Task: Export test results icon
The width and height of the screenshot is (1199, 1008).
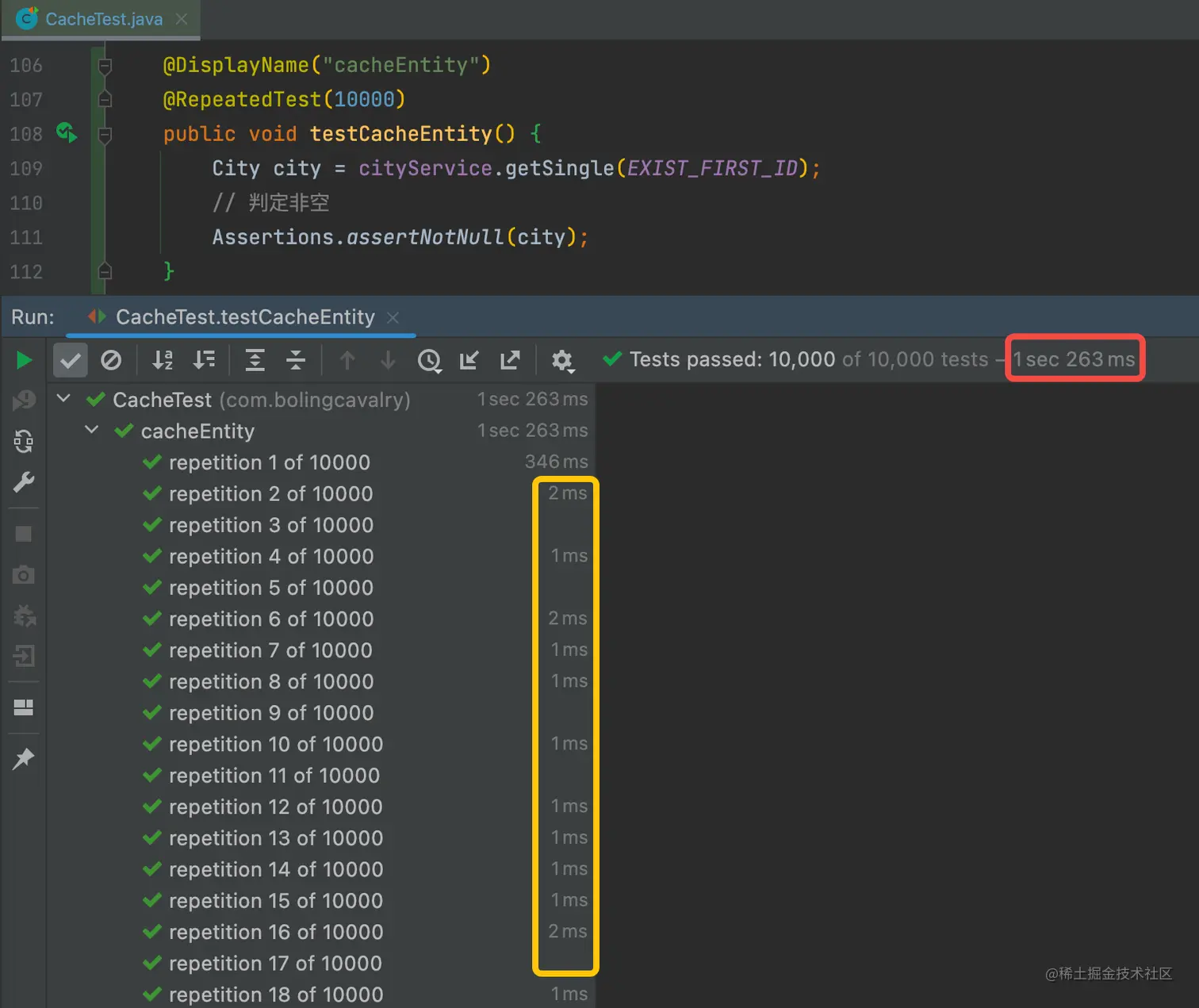Action: 510,360
